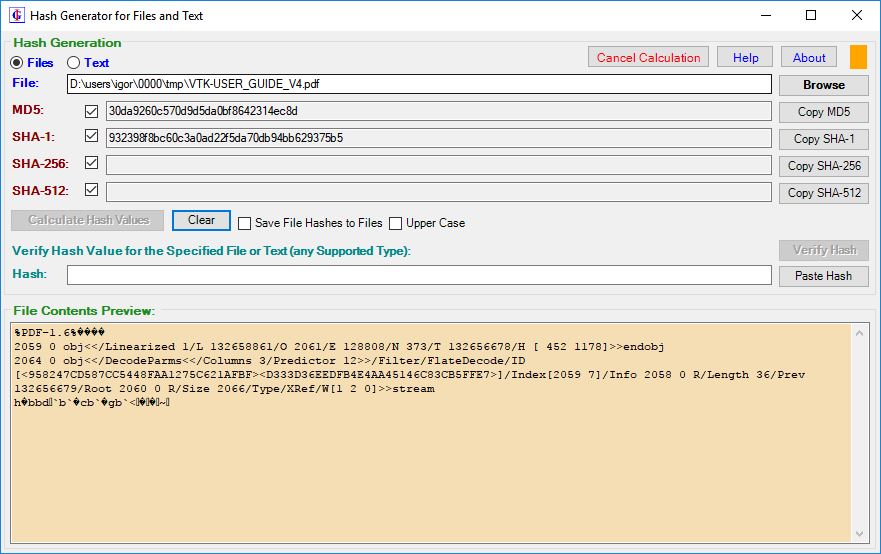881x554 pixels.
Task: Click the File path input field
Action: [x=419, y=85]
